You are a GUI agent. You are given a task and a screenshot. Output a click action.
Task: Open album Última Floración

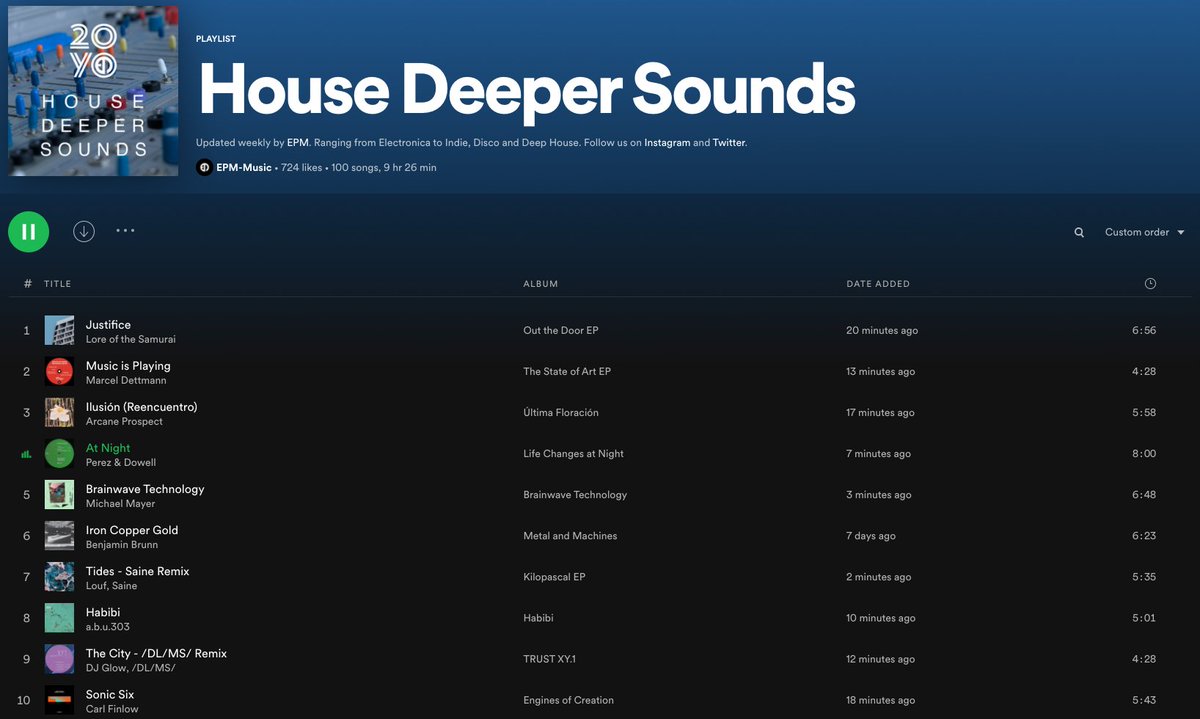(x=561, y=413)
